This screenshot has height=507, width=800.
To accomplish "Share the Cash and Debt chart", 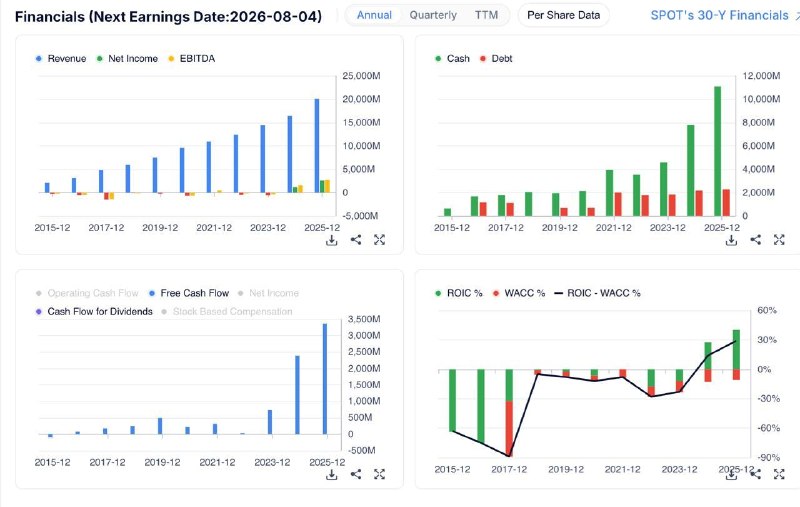I will click(756, 240).
